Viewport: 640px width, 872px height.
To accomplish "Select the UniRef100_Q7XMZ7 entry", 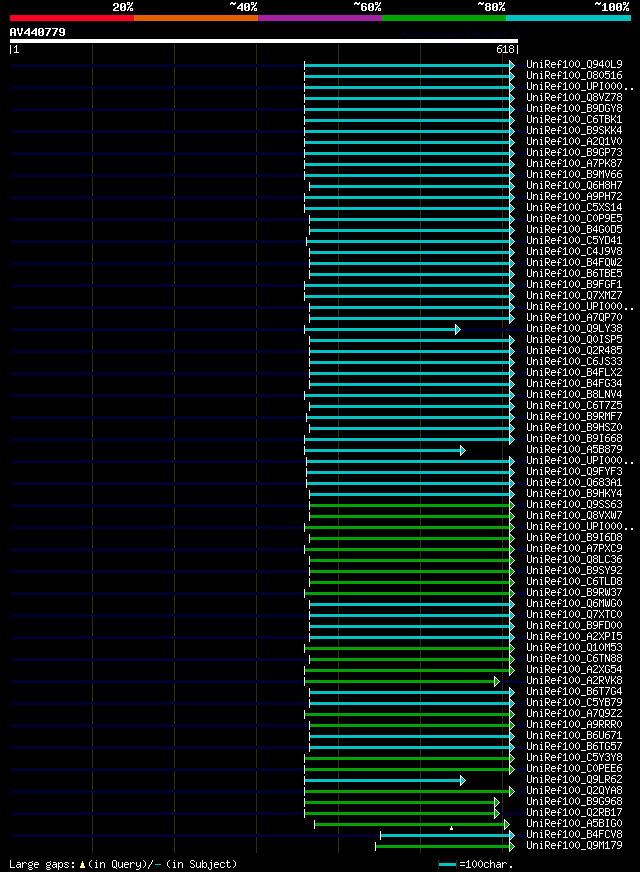I will 574,295.
